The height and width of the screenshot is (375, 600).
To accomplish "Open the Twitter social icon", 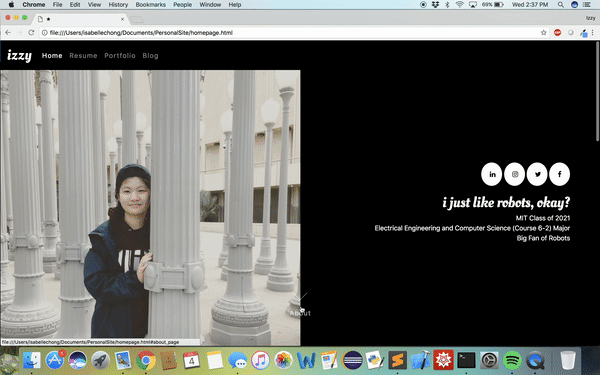I will 537,174.
